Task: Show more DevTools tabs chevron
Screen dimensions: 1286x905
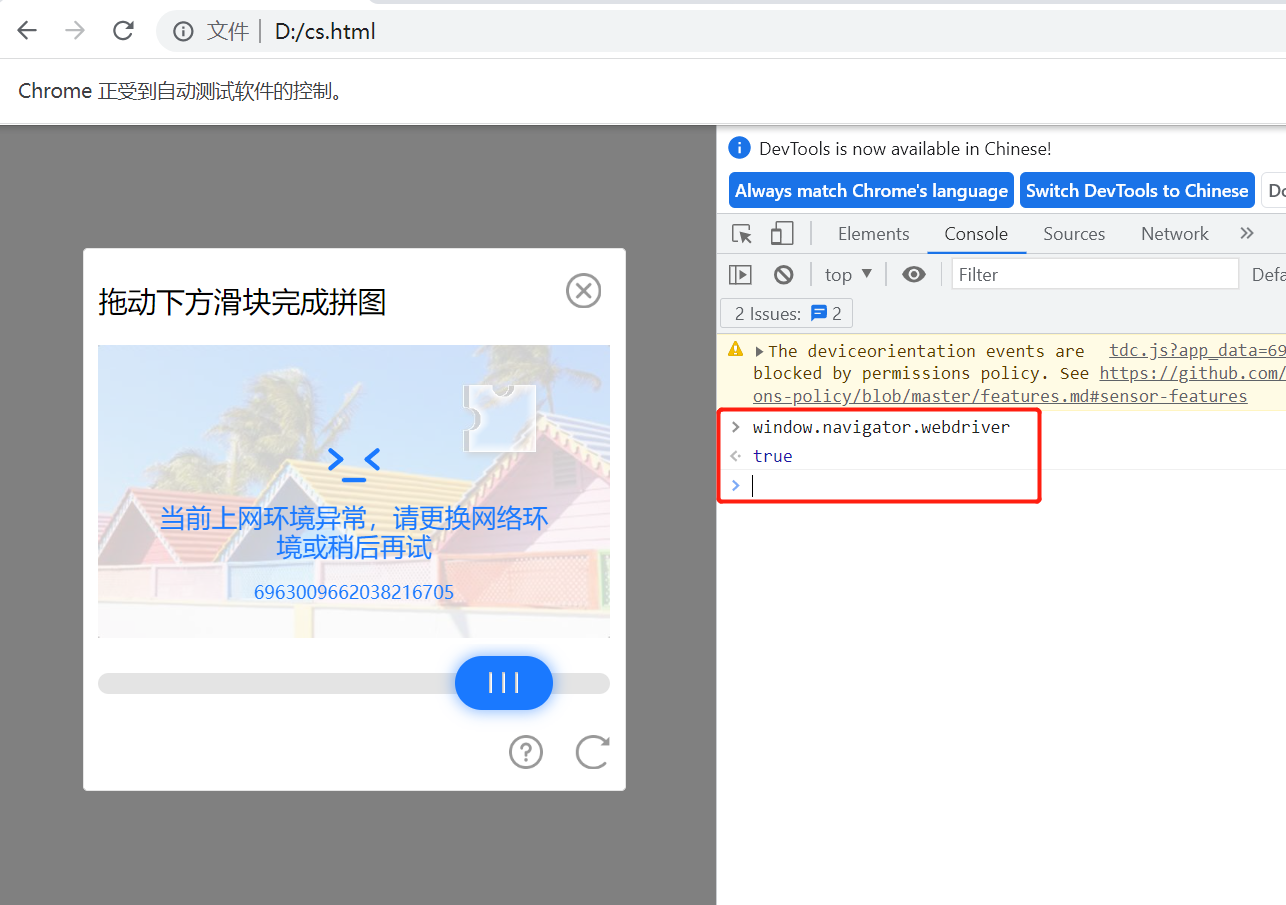Action: point(1246,234)
